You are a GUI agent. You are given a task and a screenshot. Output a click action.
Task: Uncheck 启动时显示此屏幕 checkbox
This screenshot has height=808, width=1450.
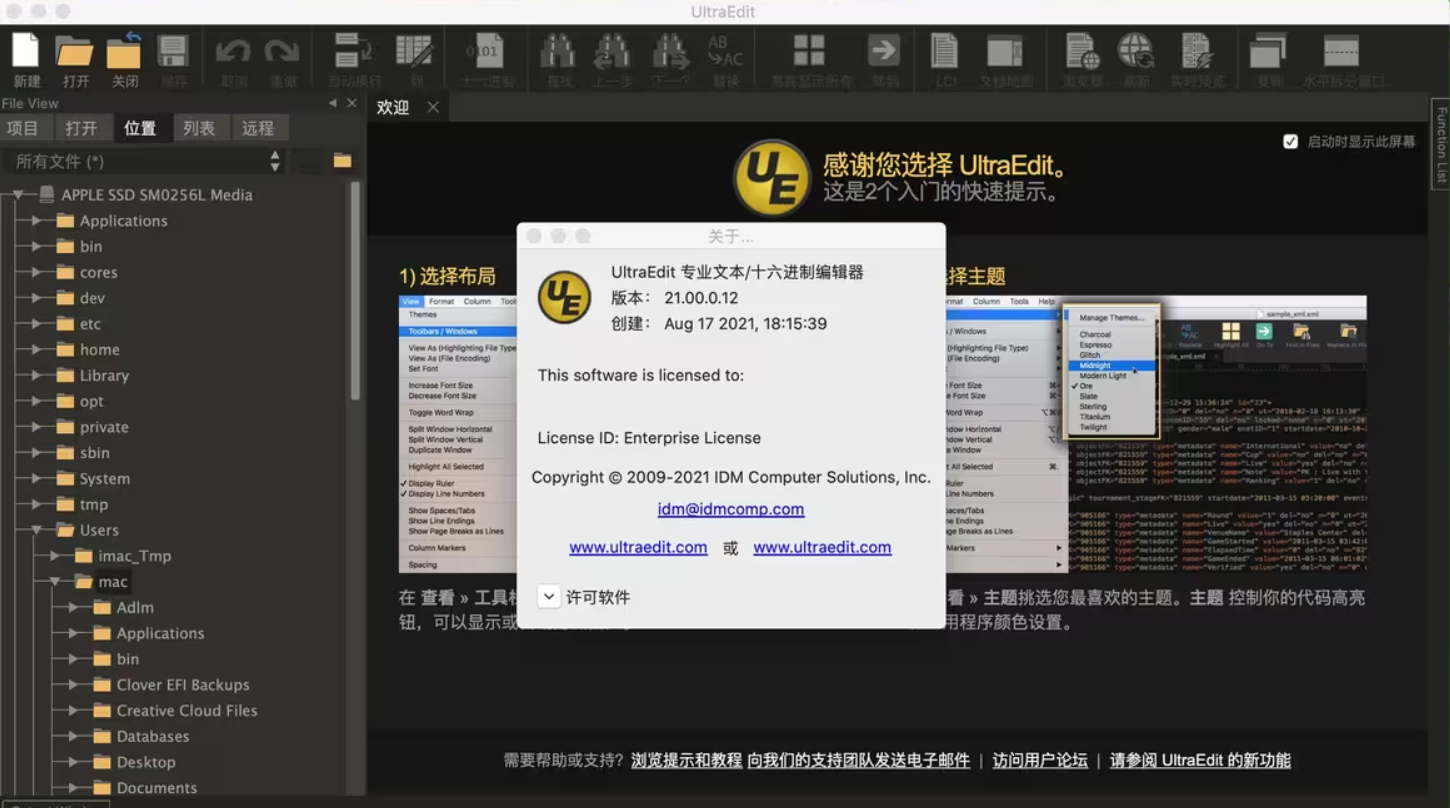tap(1291, 142)
